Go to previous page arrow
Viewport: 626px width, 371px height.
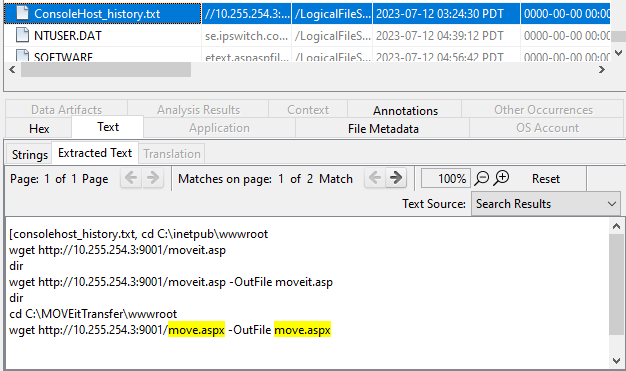[x=131, y=178]
